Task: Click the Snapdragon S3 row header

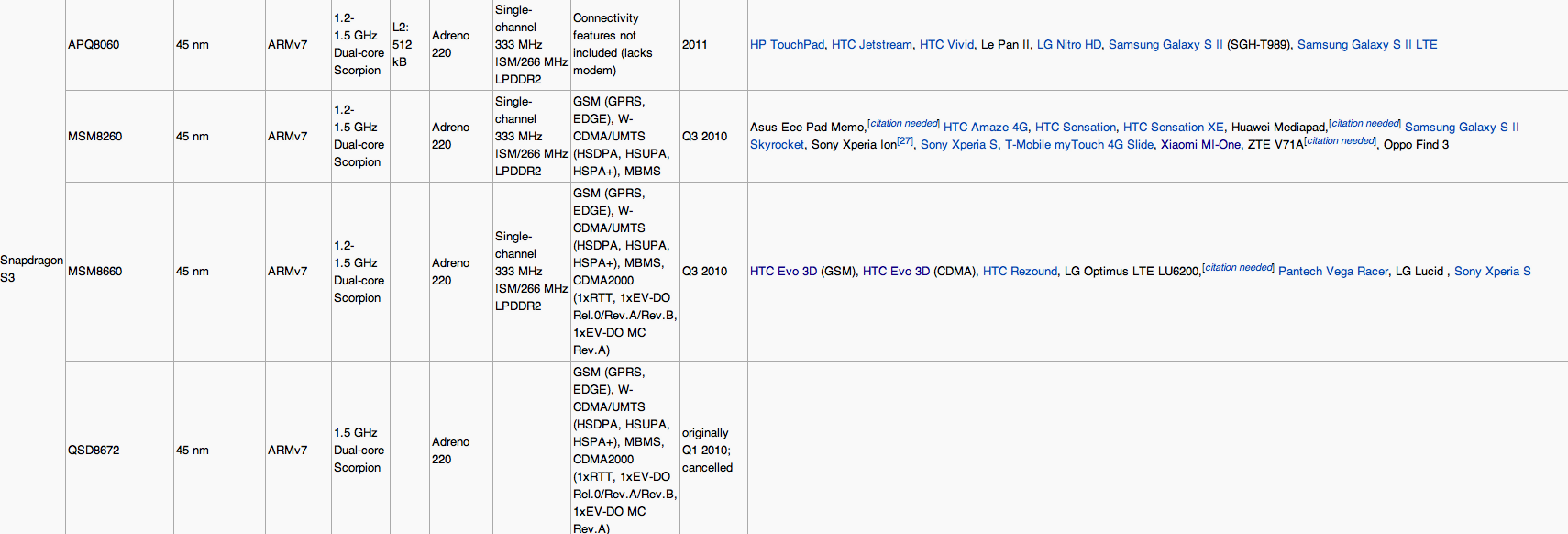Action: click(x=32, y=269)
